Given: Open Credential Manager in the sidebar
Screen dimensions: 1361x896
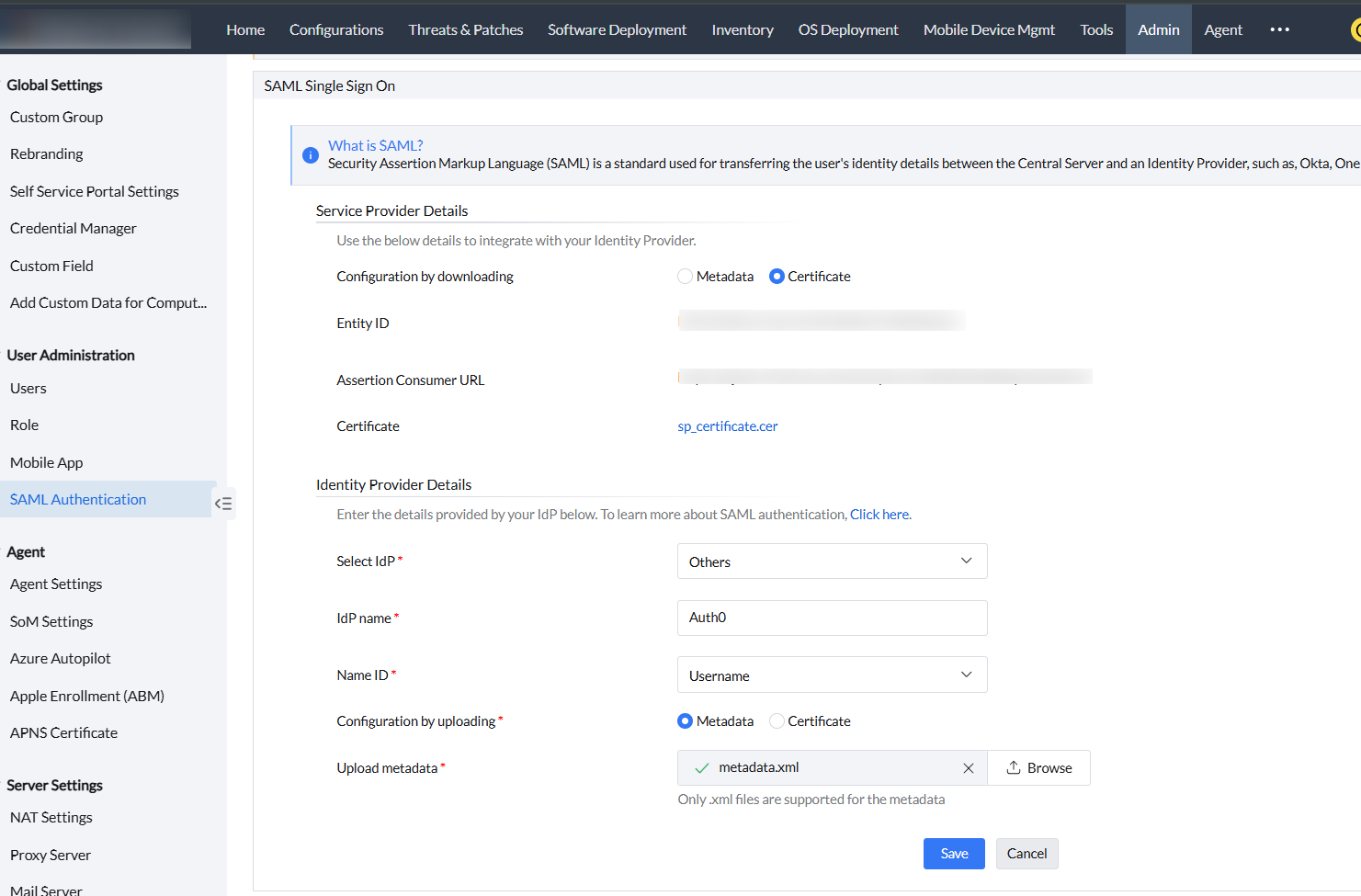Looking at the screenshot, I should tap(74, 229).
